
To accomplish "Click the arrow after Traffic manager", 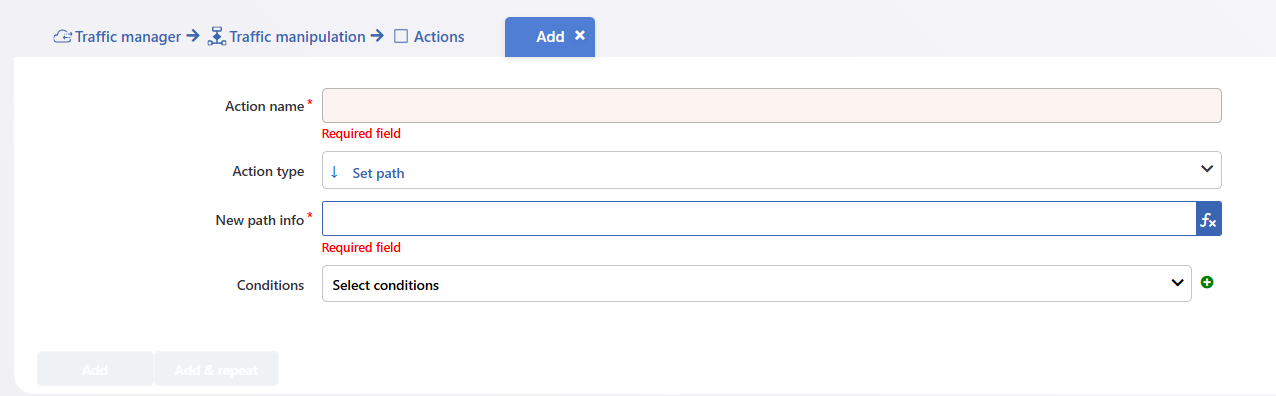I will 192,37.
